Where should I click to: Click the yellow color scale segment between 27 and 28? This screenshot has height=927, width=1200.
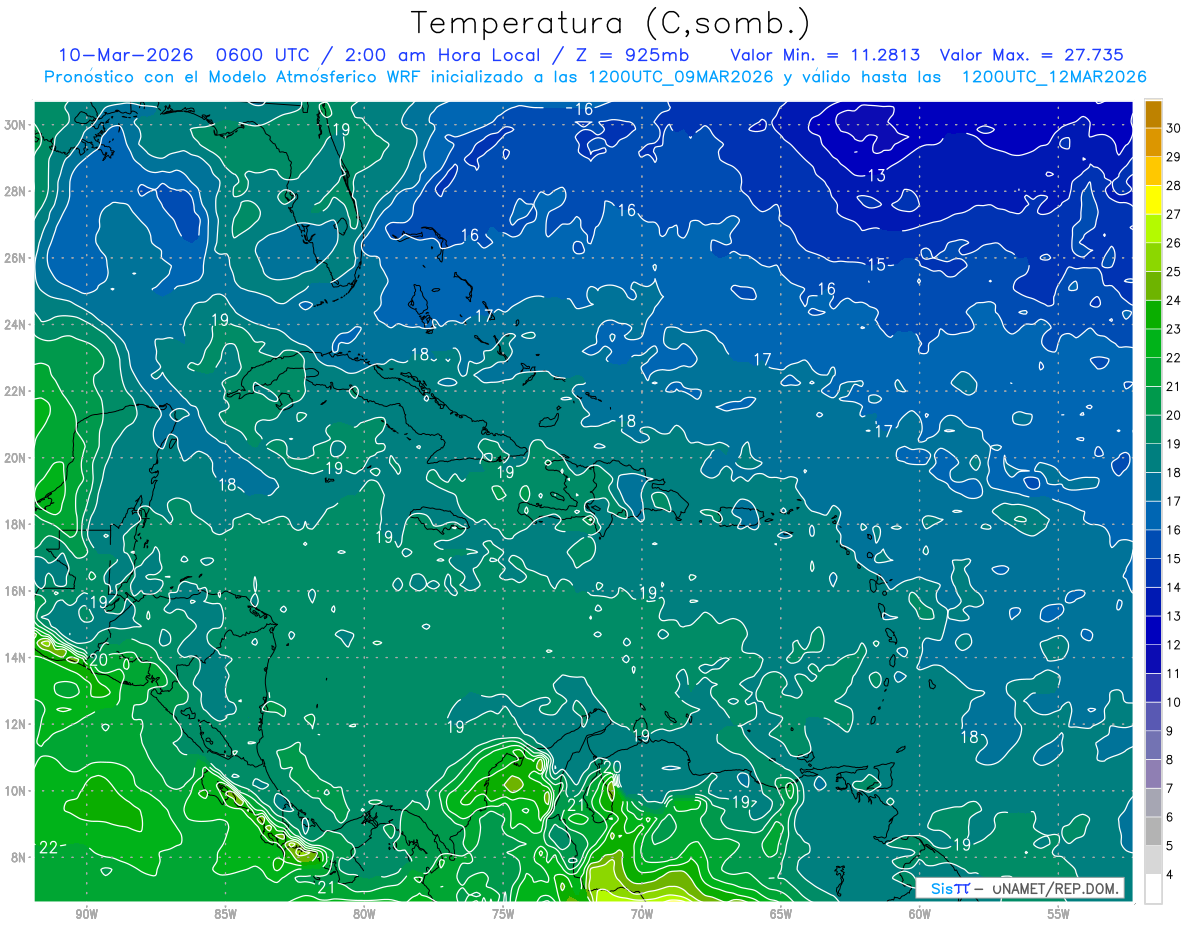click(1153, 199)
